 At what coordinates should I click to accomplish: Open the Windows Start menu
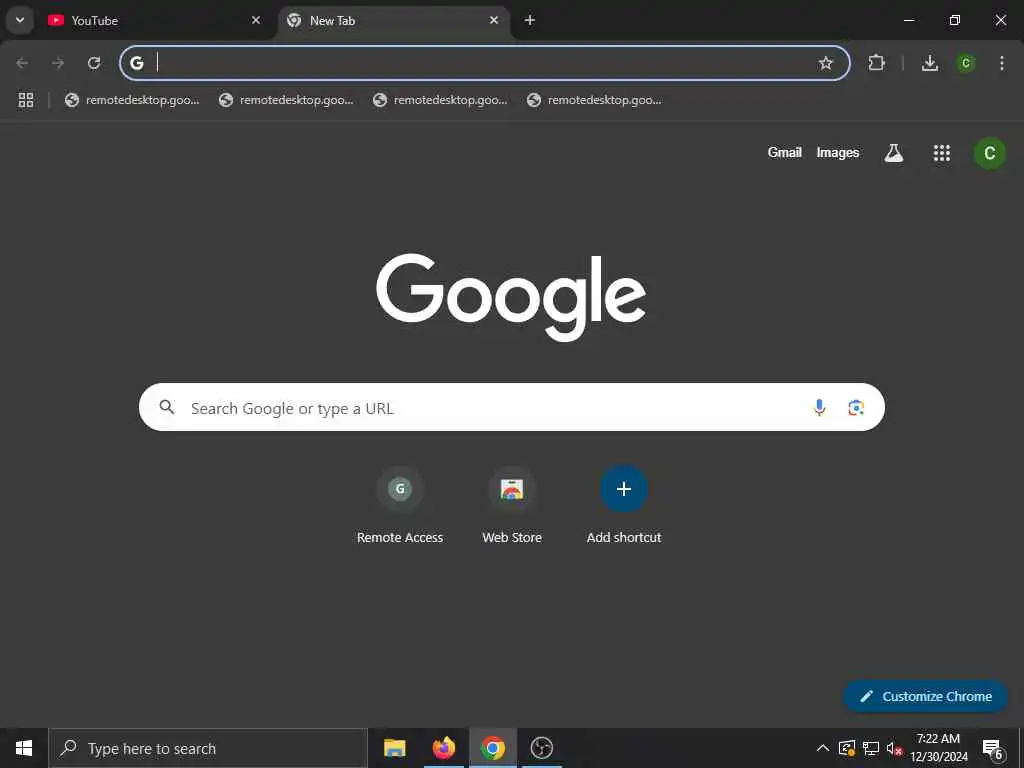24,748
